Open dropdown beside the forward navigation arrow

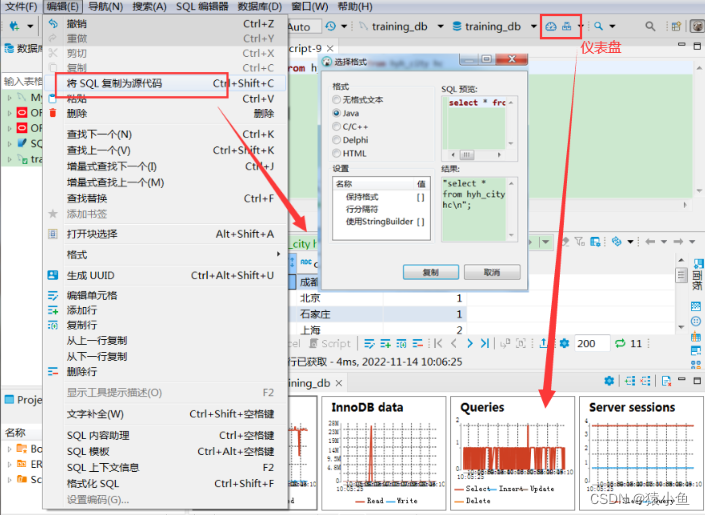[x=692, y=242]
